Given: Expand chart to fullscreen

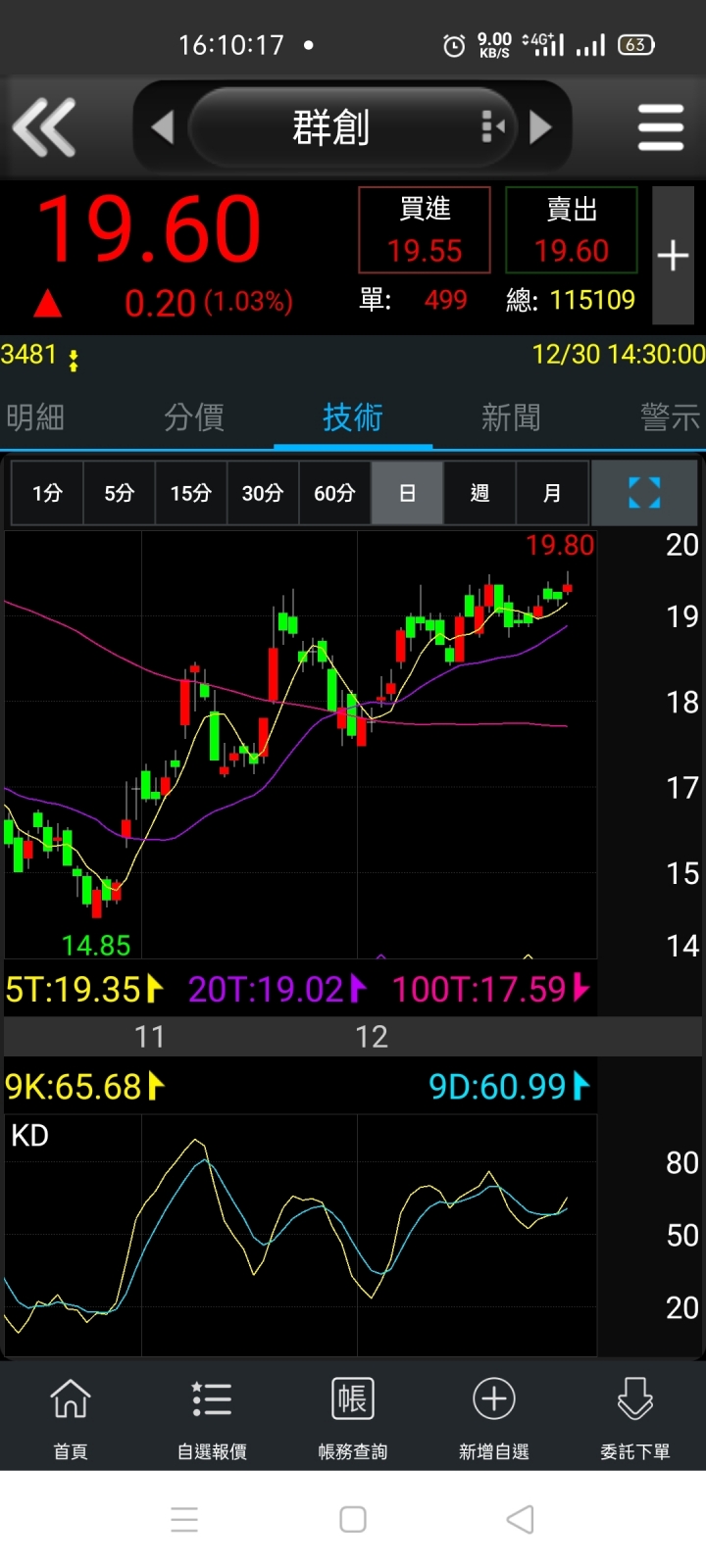Looking at the screenshot, I should 644,493.
